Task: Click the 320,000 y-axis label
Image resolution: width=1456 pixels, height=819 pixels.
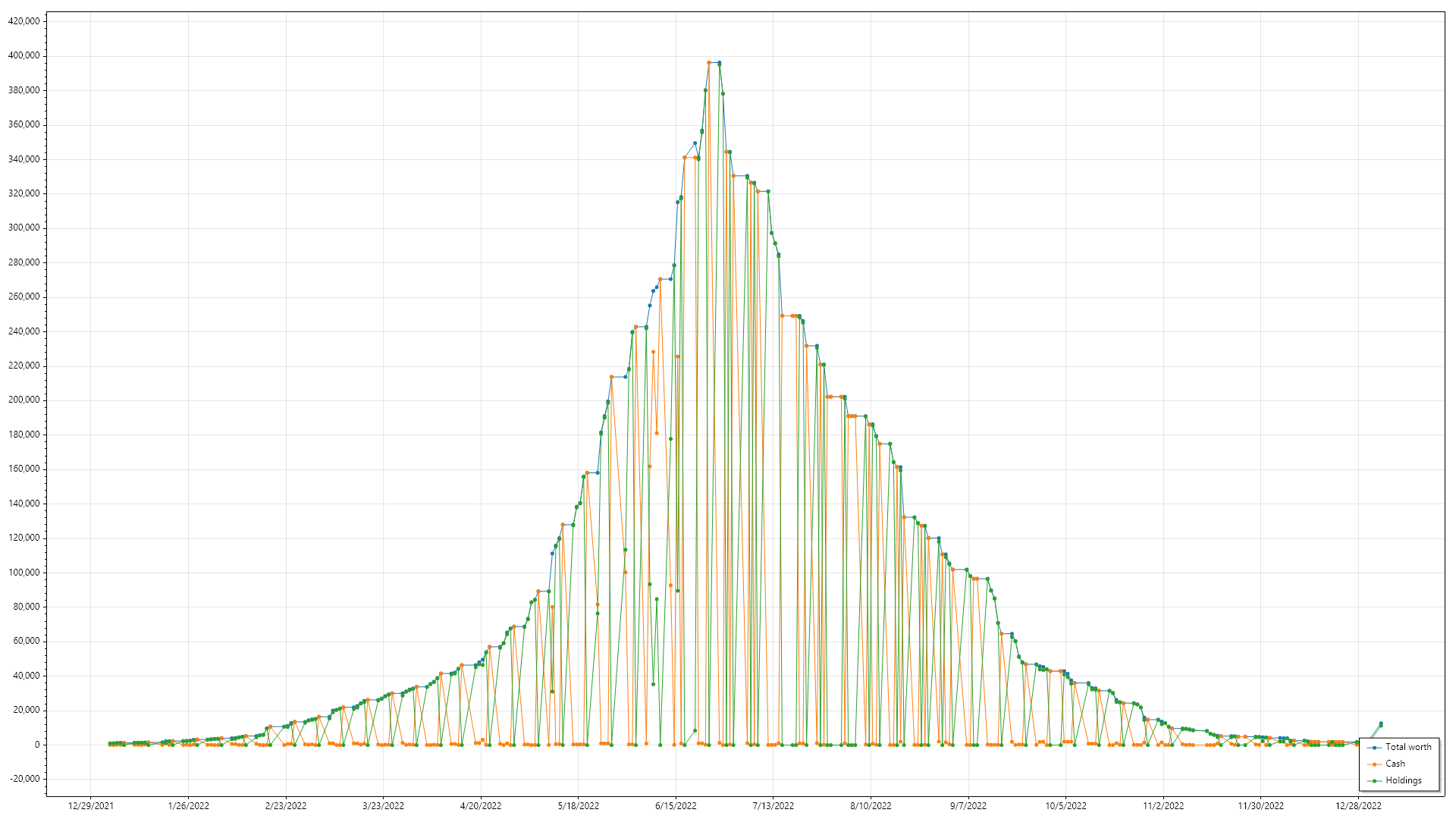Action: 24,193
